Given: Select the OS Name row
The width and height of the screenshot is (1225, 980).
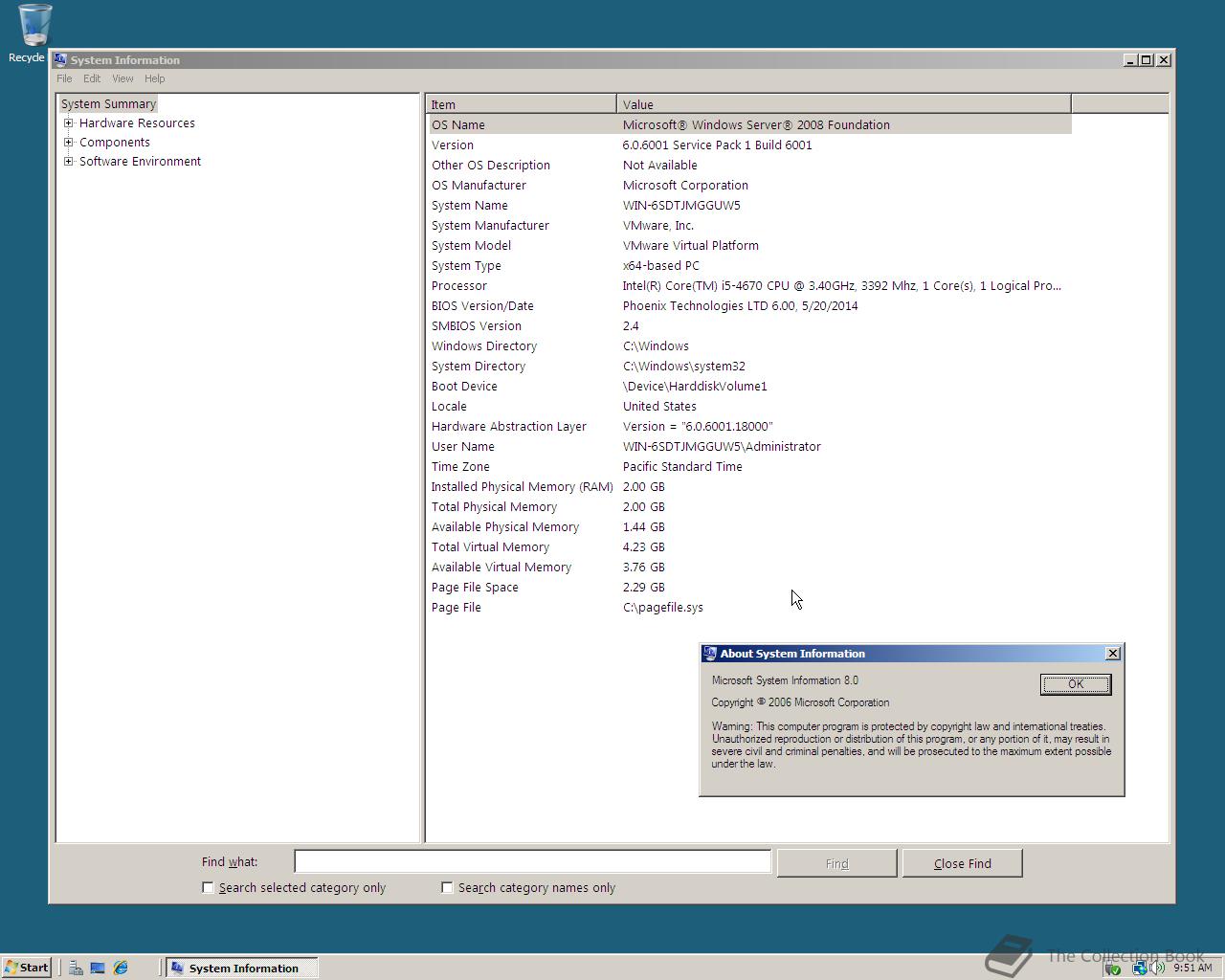Looking at the screenshot, I should pyautogui.click(x=749, y=124).
